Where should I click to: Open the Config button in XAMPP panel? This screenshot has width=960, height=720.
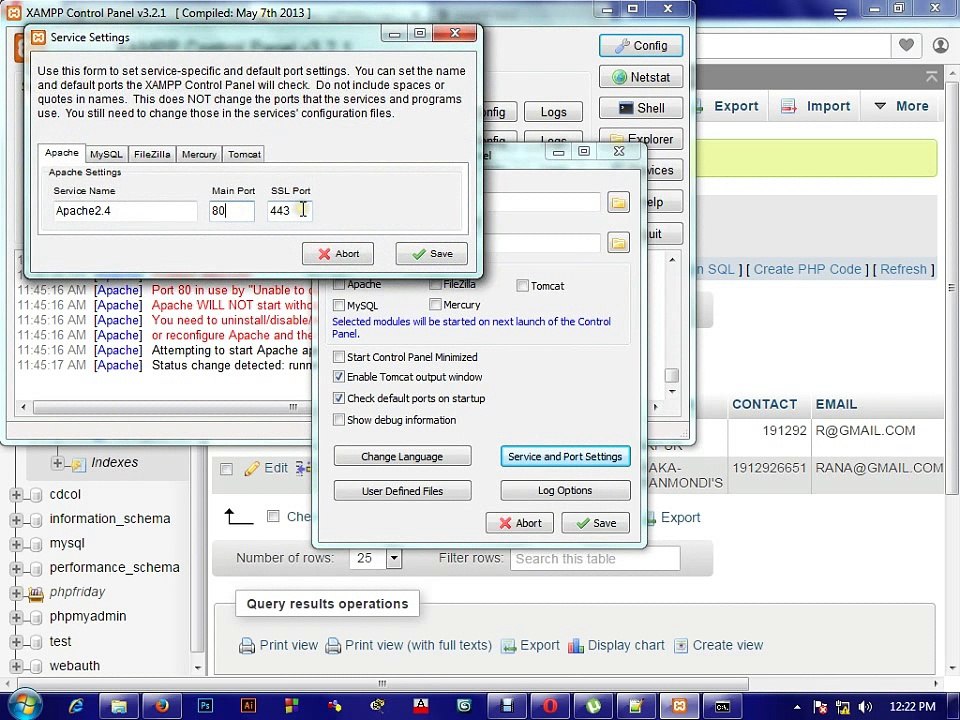pos(641,45)
